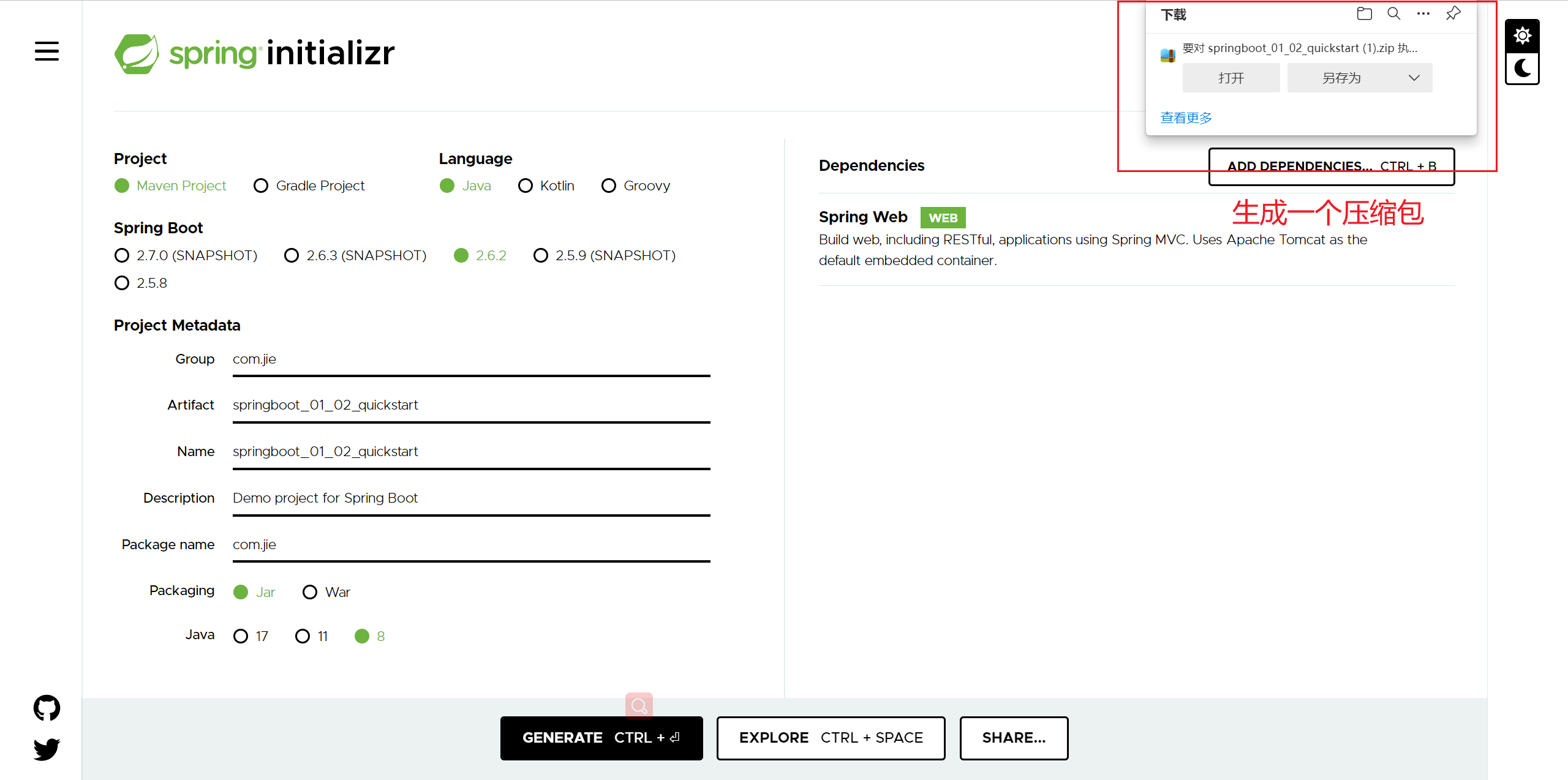Click the Spring Web dependency title

click(x=863, y=217)
